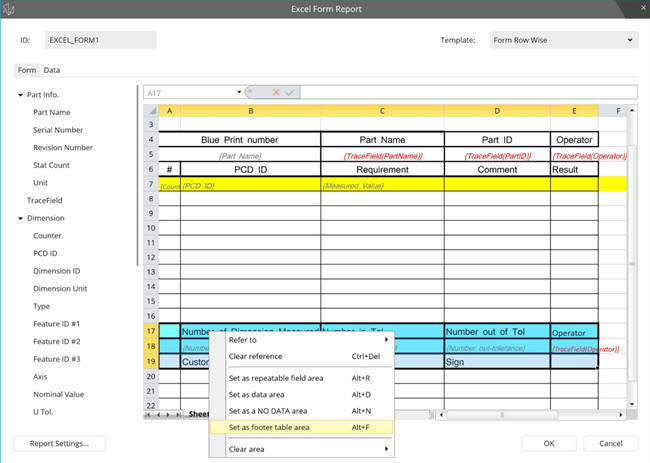650x463 pixels.
Task: Click the confirm checkmark in formula bar
Action: [x=289, y=92]
